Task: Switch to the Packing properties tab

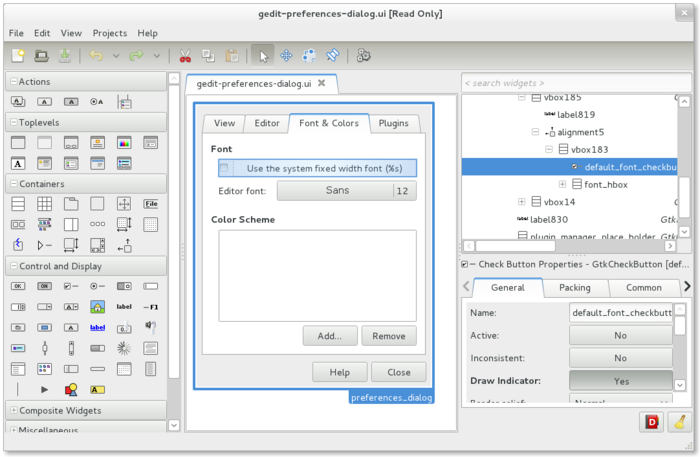Action: point(574,288)
